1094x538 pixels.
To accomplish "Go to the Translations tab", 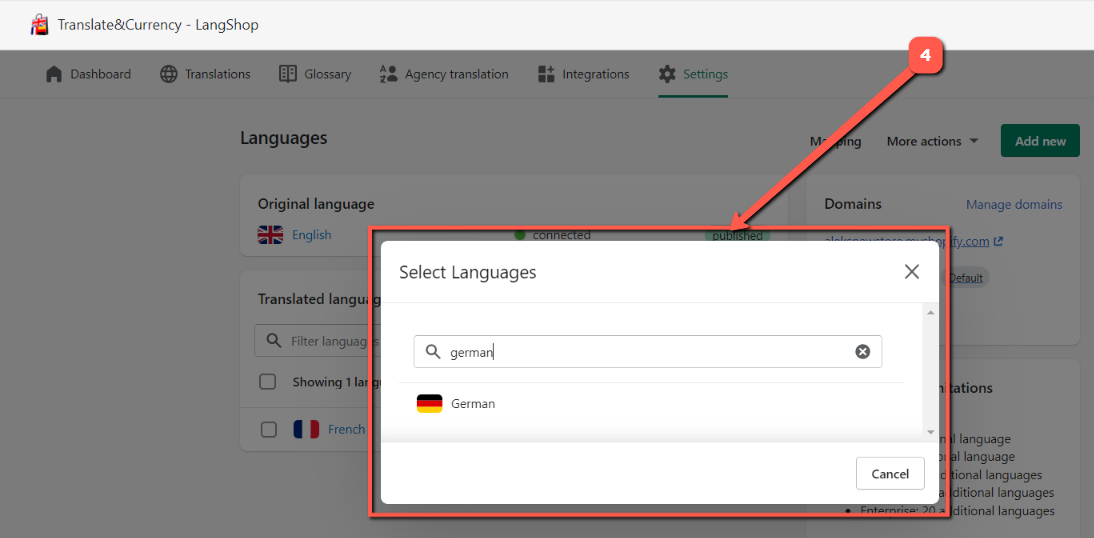I will (205, 74).
